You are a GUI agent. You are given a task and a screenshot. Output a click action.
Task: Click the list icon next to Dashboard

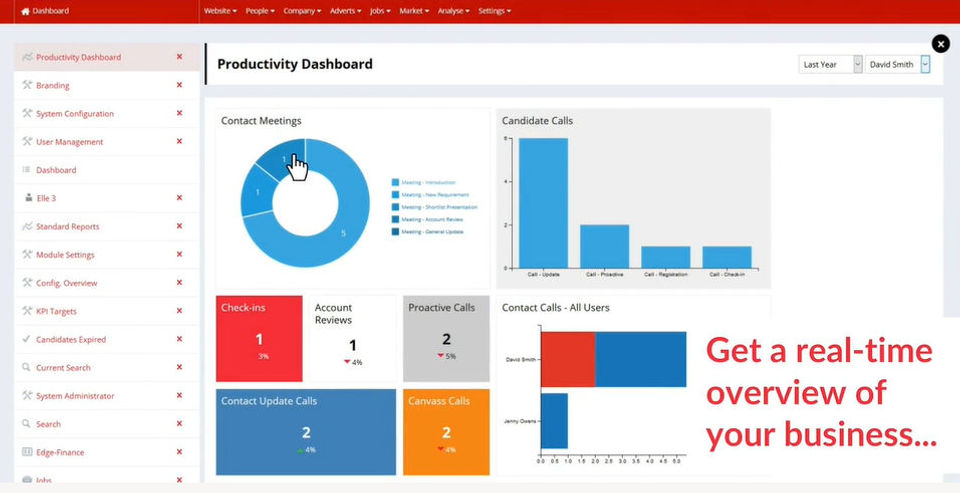tap(26, 170)
